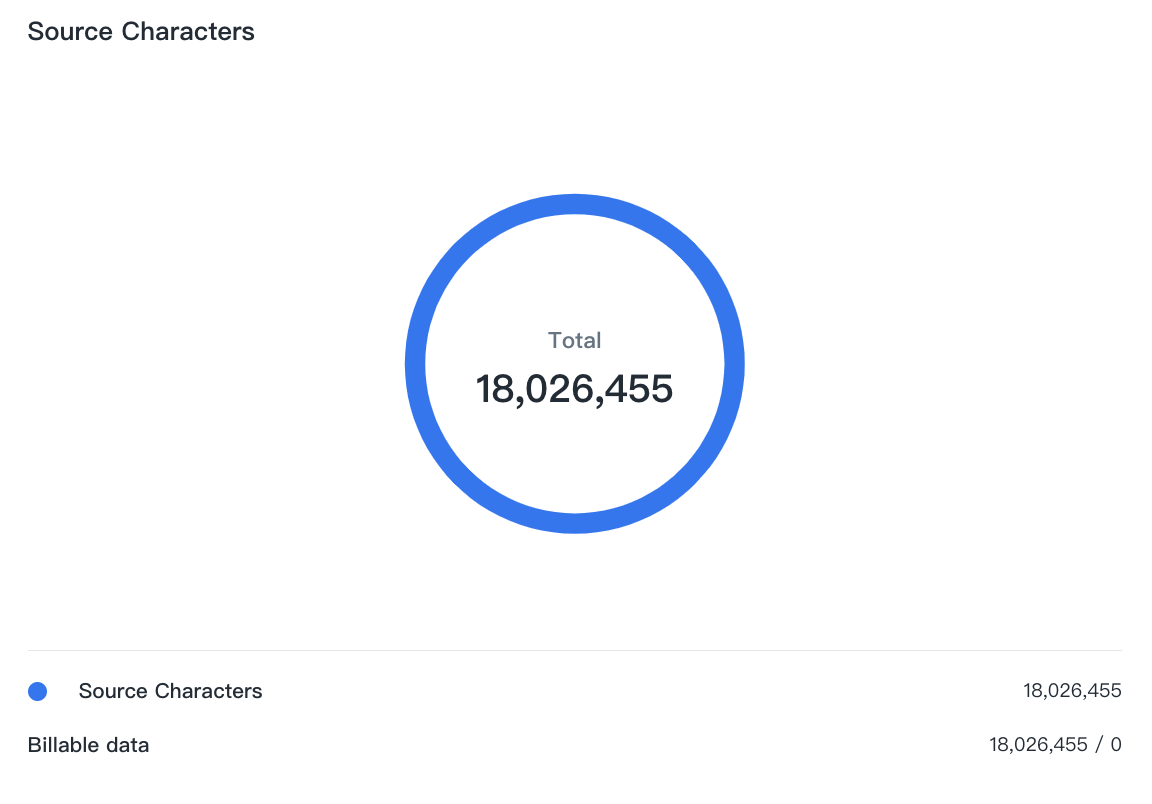Click the divider line above the legend

point(575,651)
